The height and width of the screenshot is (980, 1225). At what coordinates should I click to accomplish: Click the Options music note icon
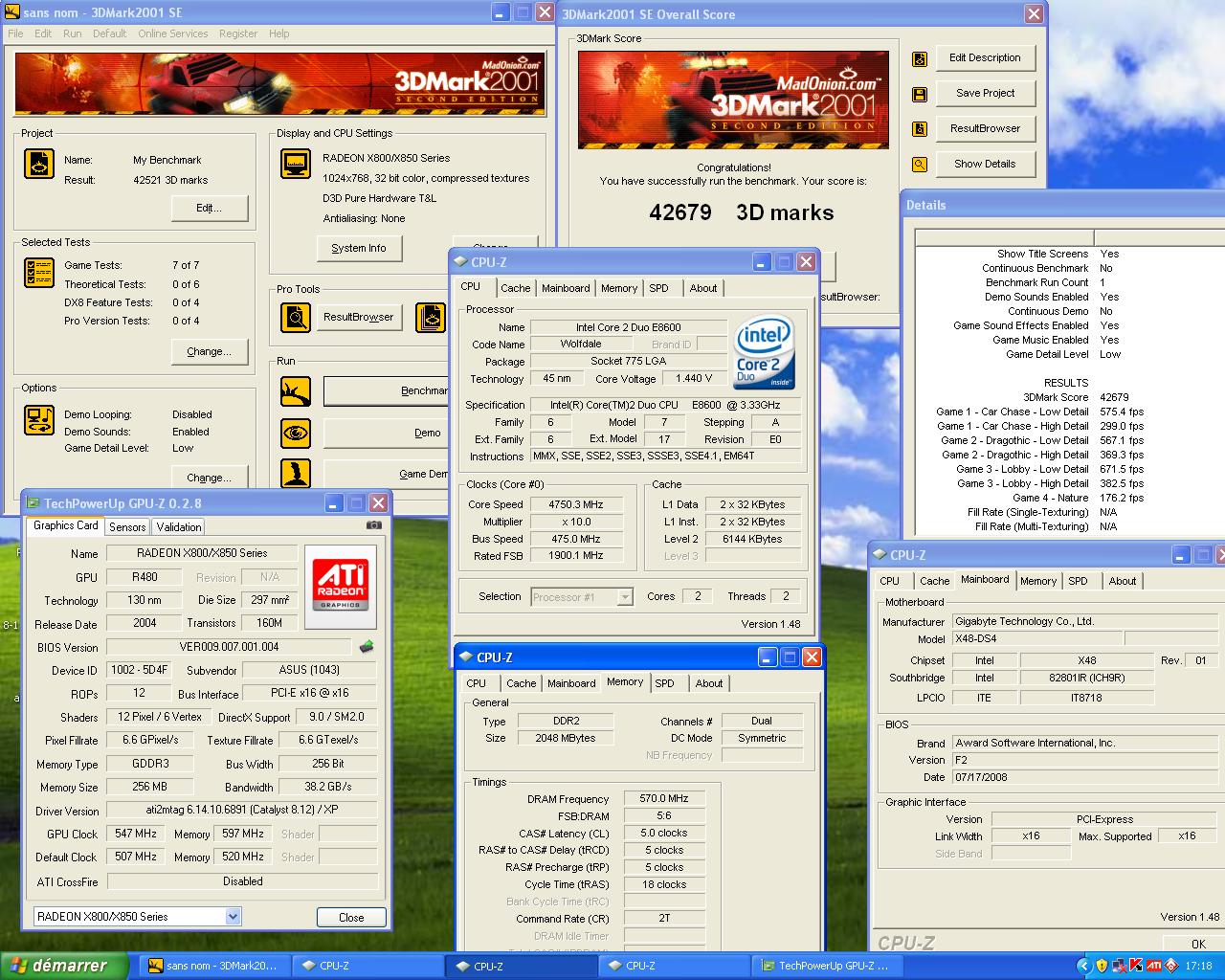[39, 420]
